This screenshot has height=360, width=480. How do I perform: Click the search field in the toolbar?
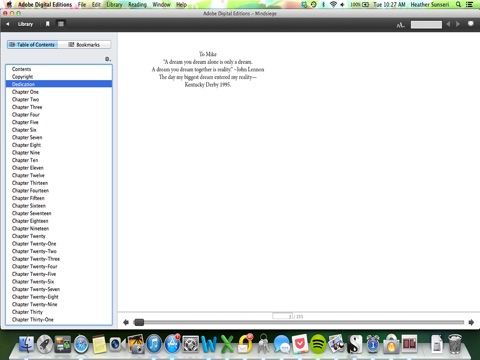(426, 25)
